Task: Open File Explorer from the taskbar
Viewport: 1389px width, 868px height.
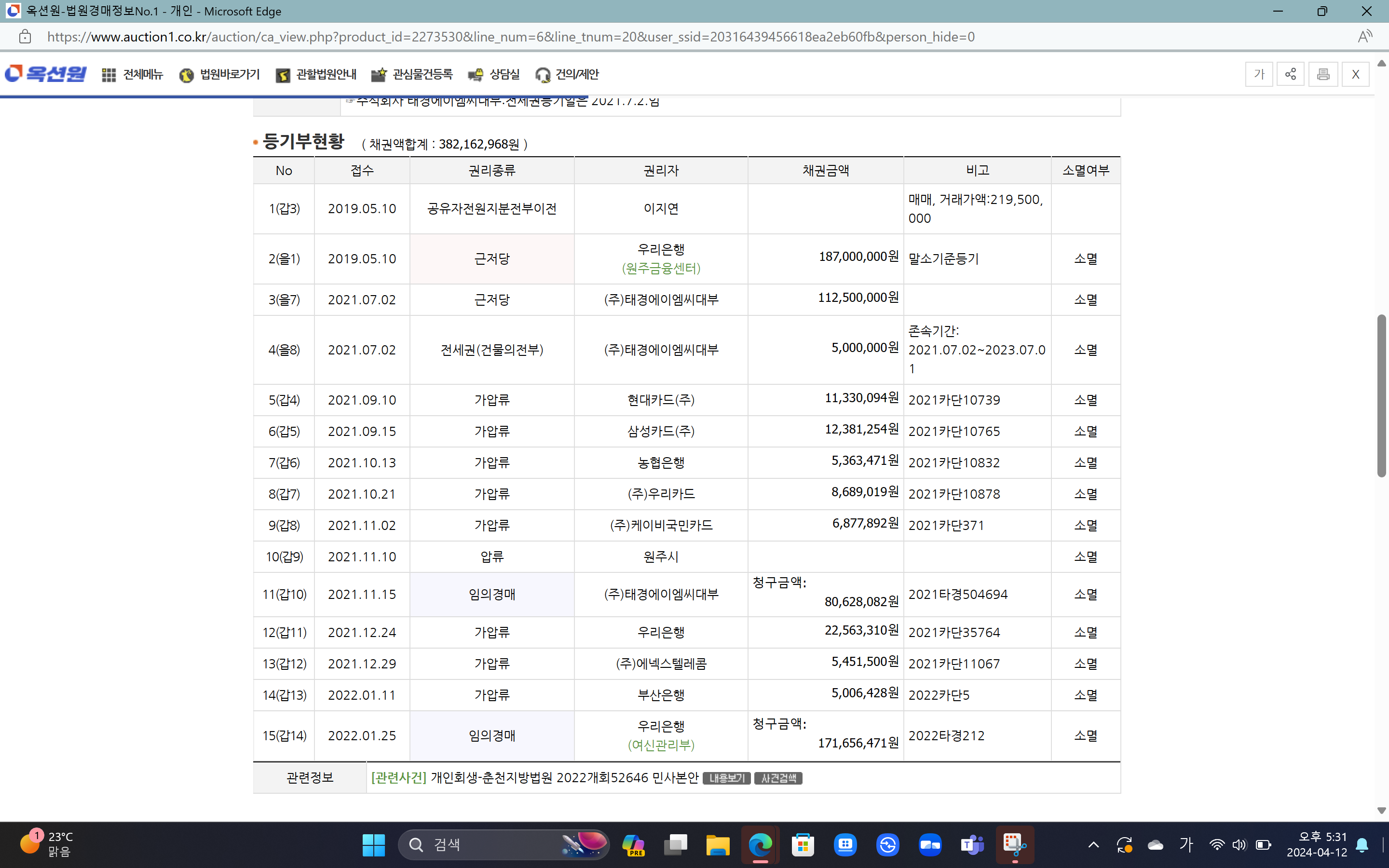Action: pos(718,844)
